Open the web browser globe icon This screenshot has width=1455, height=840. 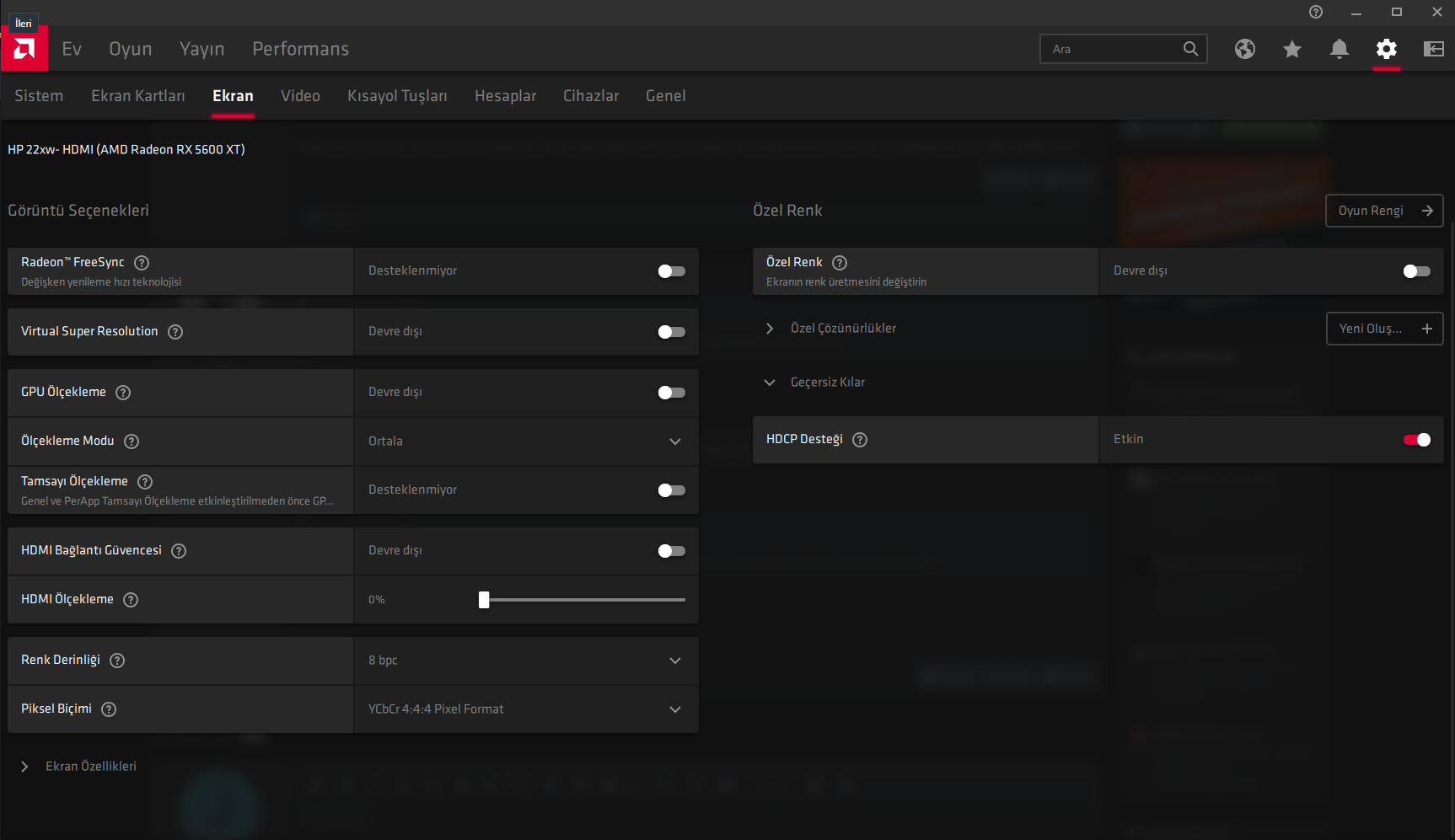[x=1244, y=49]
